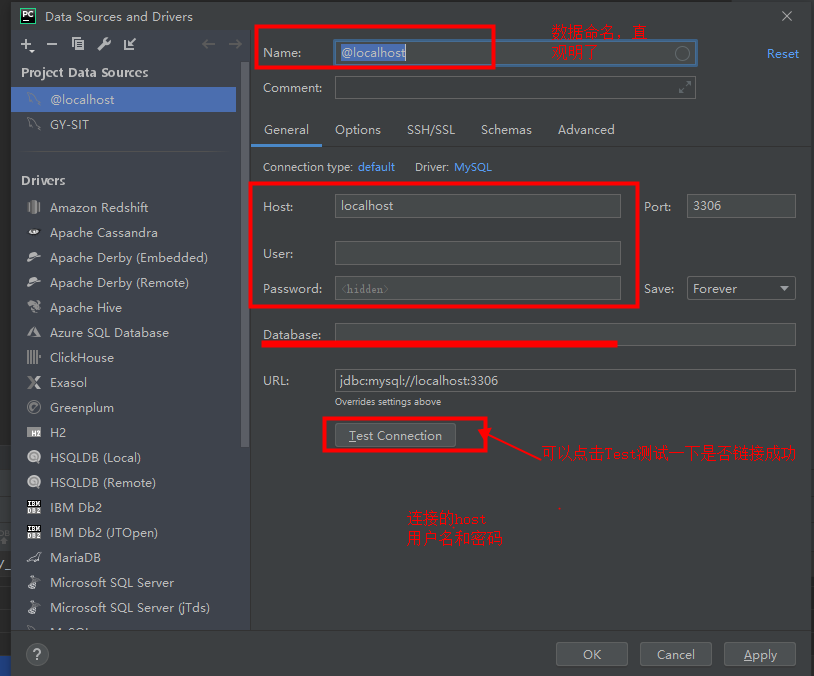Duplicate the data source using copy icon

(78, 46)
